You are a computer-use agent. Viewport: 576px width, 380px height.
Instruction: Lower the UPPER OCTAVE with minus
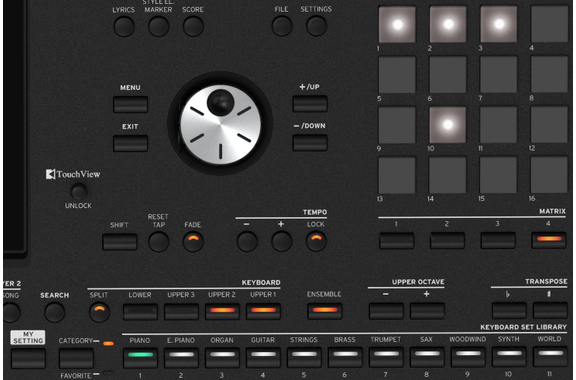[x=386, y=311]
